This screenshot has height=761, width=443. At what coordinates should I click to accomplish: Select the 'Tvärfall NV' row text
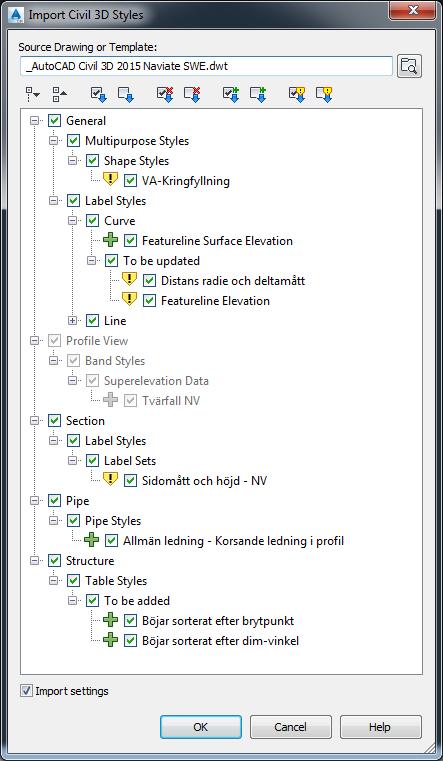[x=171, y=401]
